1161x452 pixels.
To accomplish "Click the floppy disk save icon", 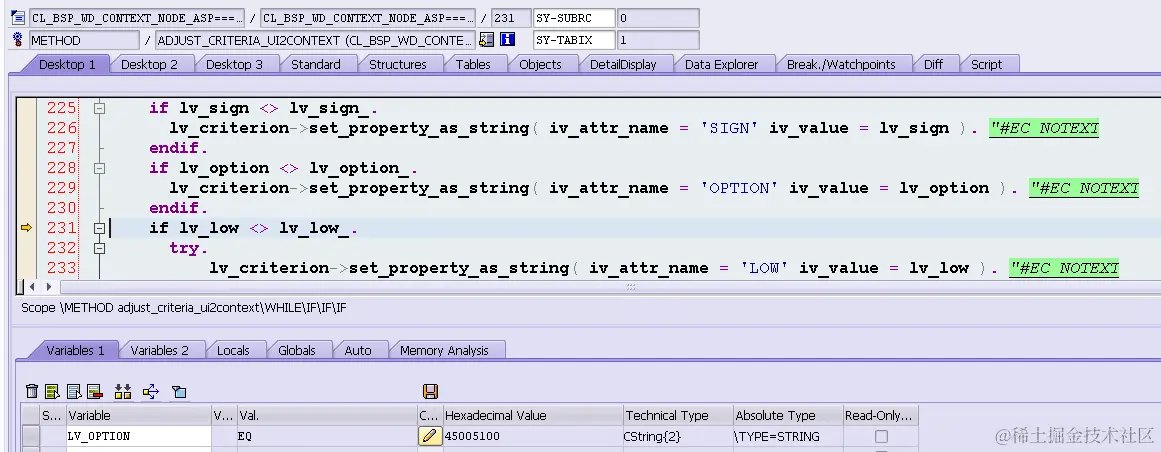I will click(x=430, y=391).
